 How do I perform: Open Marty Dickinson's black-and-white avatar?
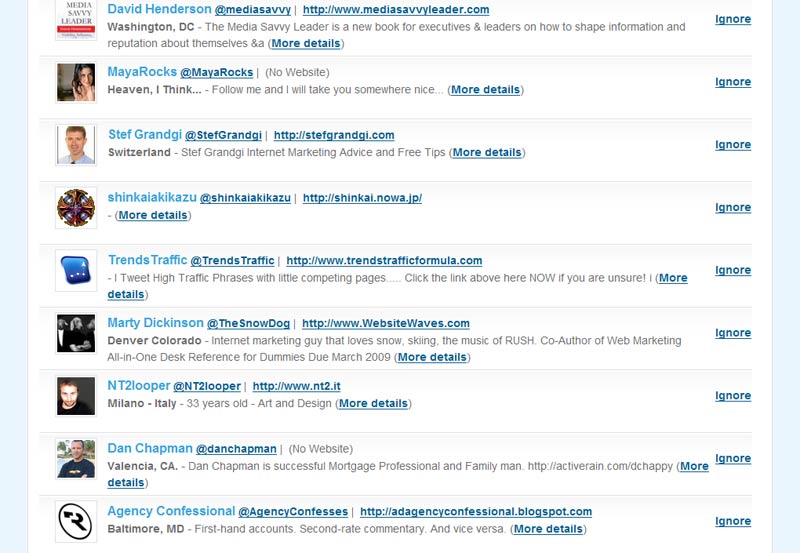click(76, 333)
